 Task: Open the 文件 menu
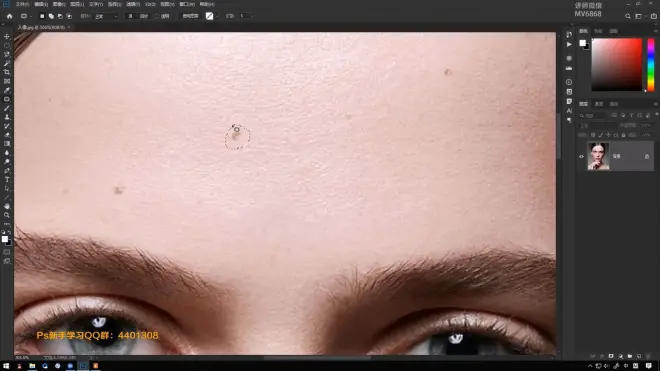(x=22, y=4)
